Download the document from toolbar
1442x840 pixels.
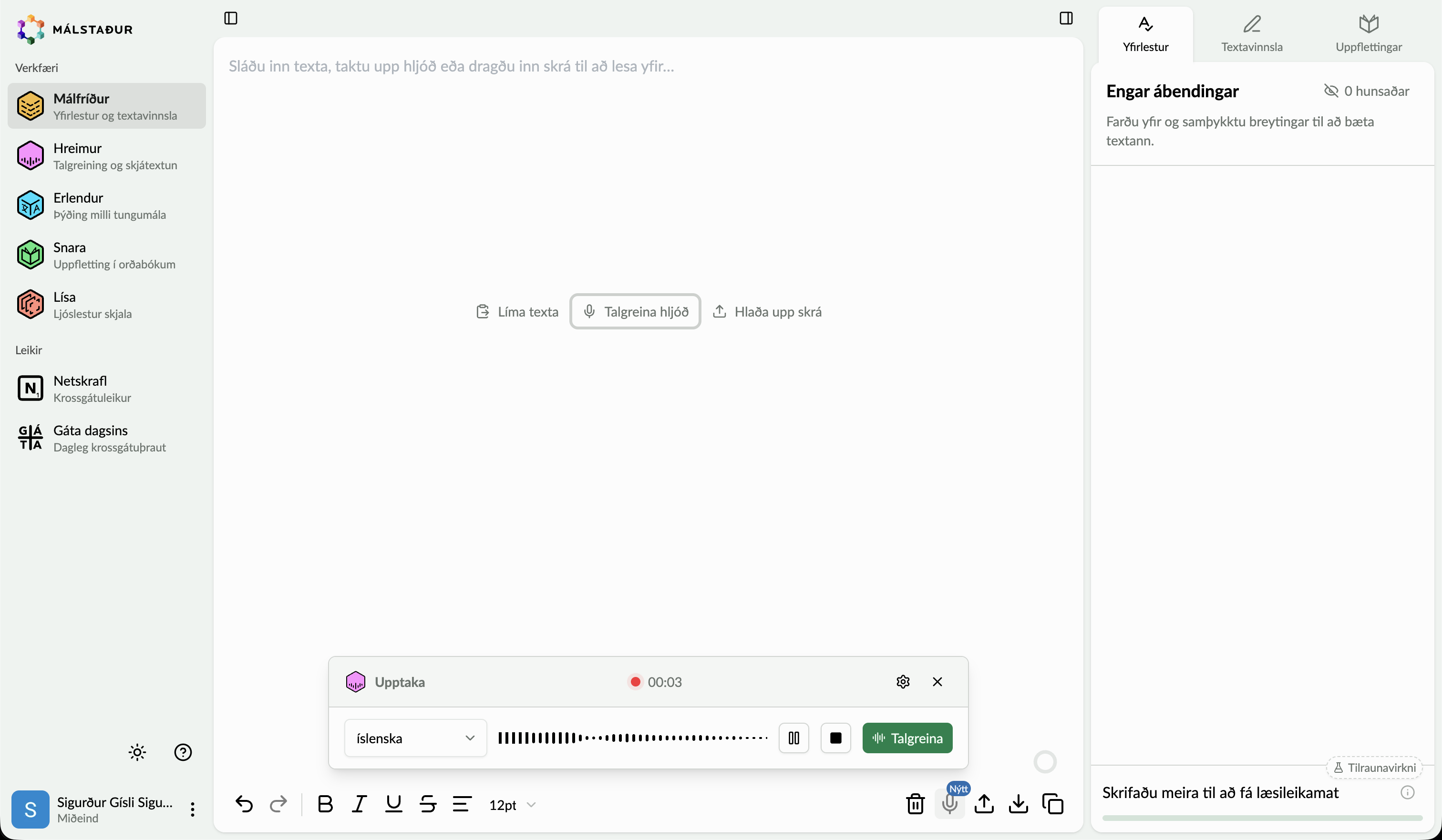[1019, 804]
